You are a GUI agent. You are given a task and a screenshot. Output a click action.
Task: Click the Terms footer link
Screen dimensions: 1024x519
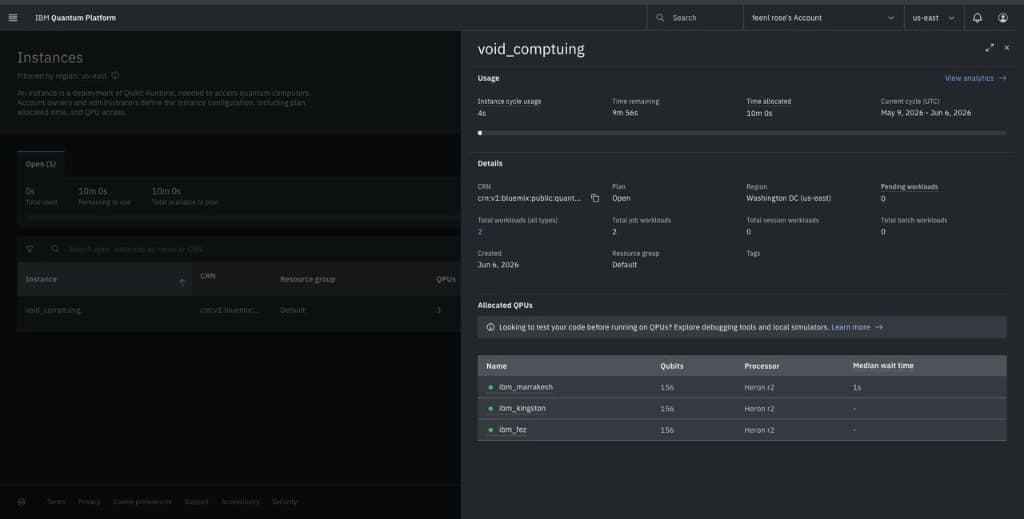tap(56, 501)
